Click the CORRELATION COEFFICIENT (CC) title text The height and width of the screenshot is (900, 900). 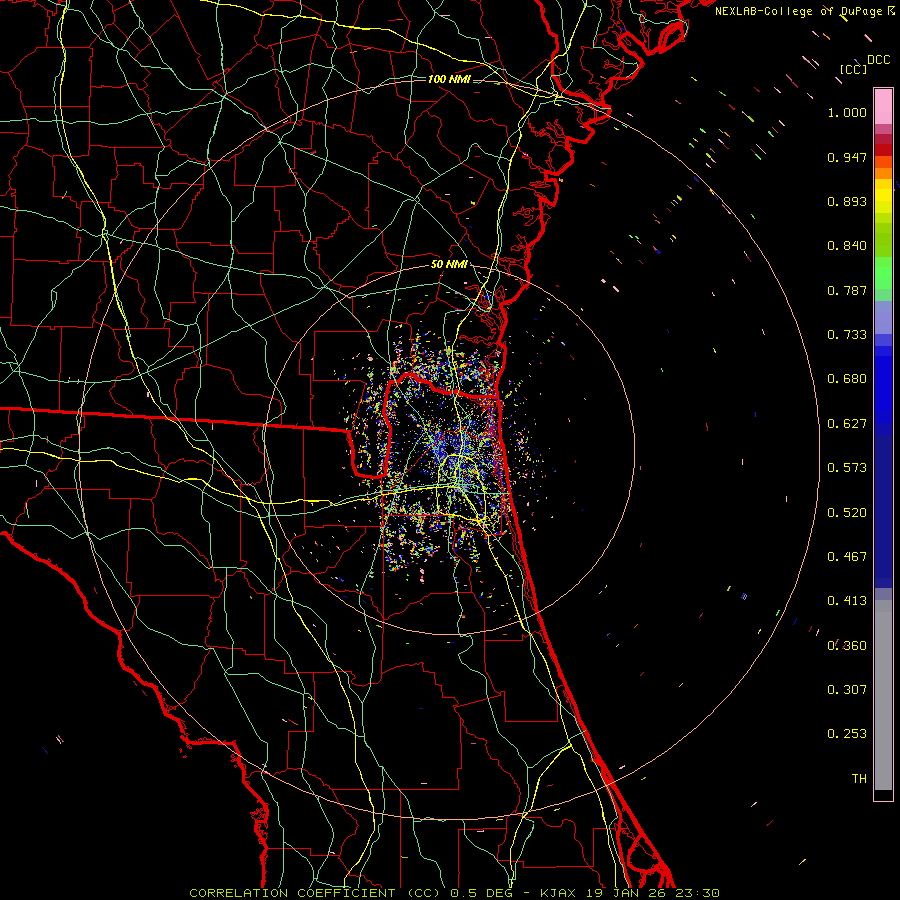coord(315,893)
